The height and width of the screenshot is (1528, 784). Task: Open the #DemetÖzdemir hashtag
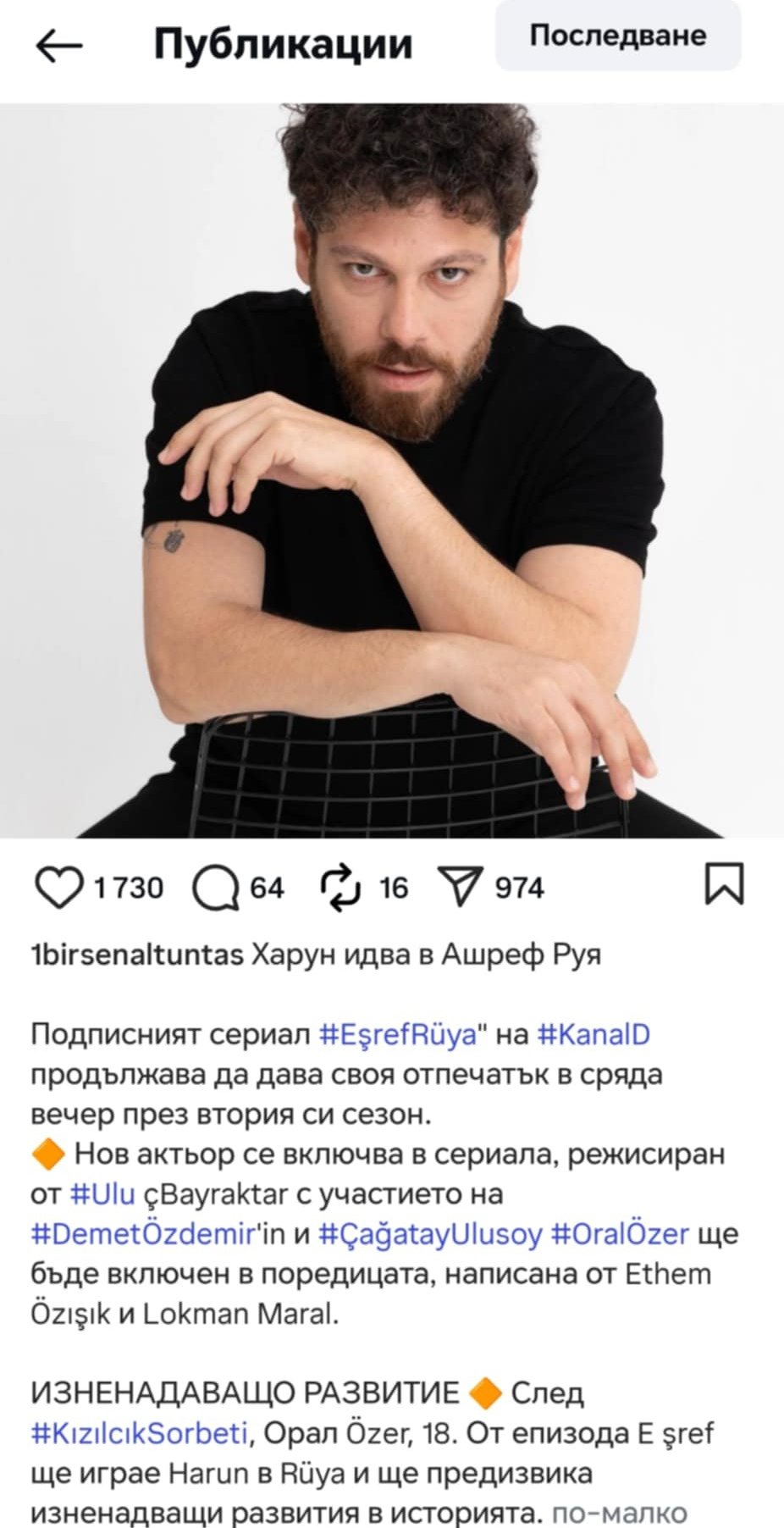click(x=143, y=1233)
